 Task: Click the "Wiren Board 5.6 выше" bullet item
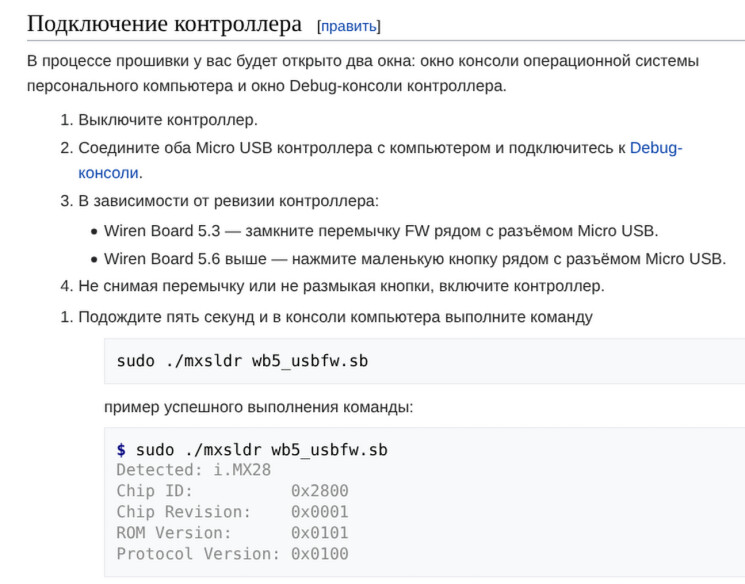[414, 259]
